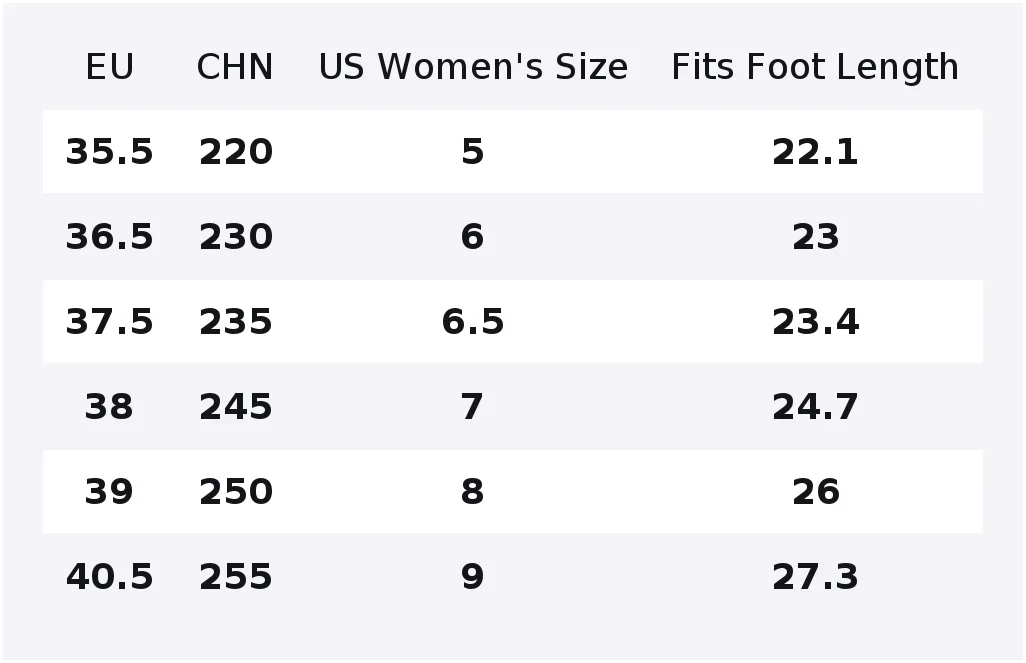
Task: Click the EU column header
Action: coord(109,67)
